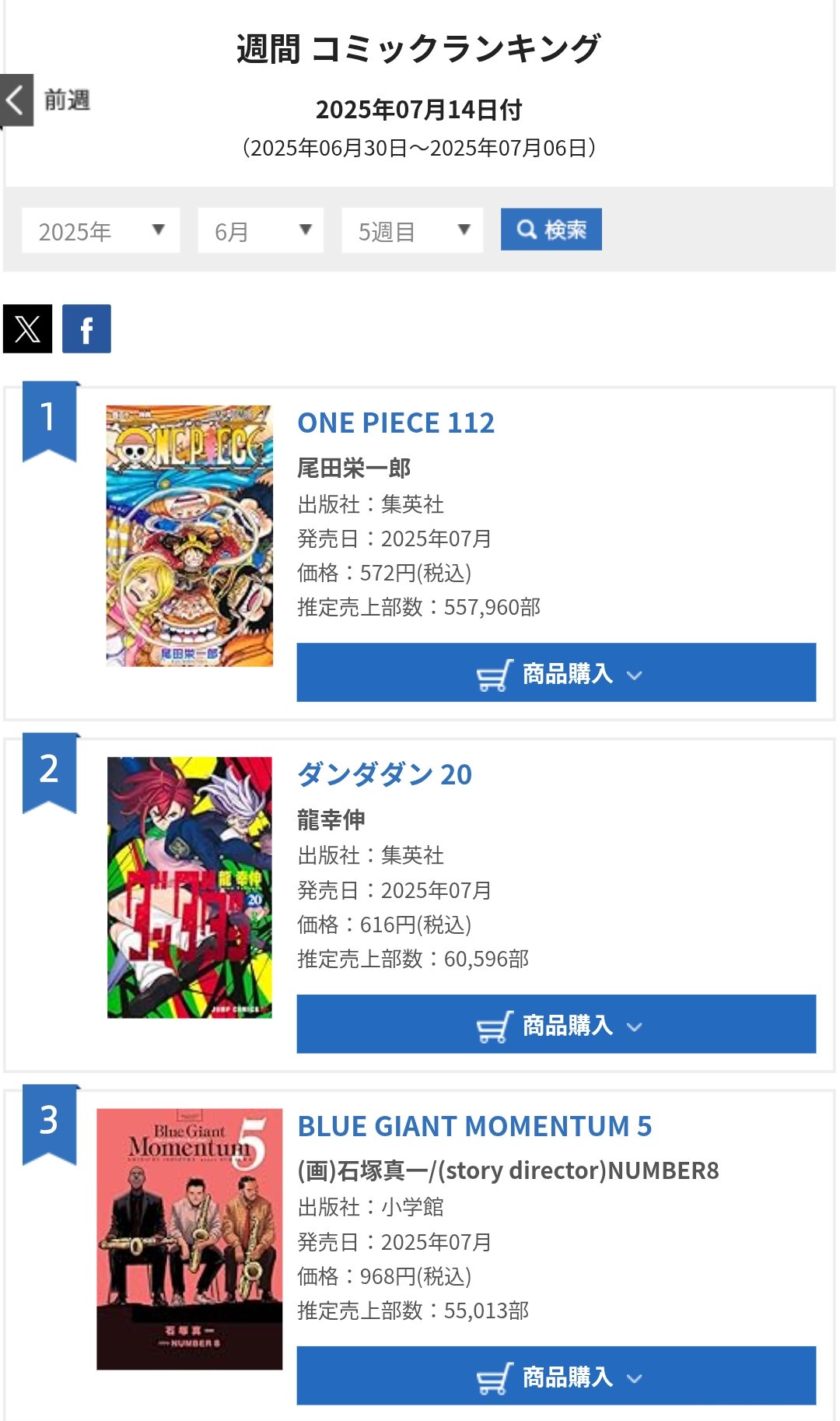This screenshot has height=1421, width=840.
Task: Open ダンダダン 20 title link
Action: coord(384,774)
